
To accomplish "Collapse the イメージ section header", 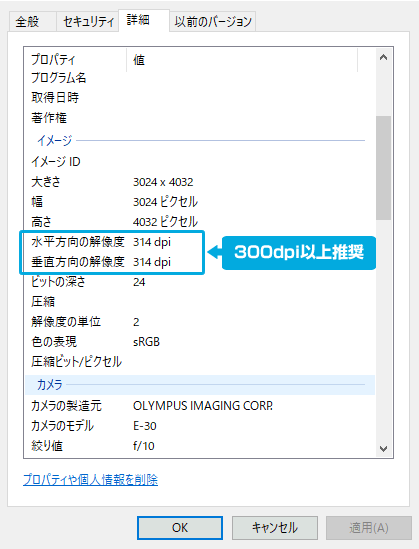I will coord(200,141).
